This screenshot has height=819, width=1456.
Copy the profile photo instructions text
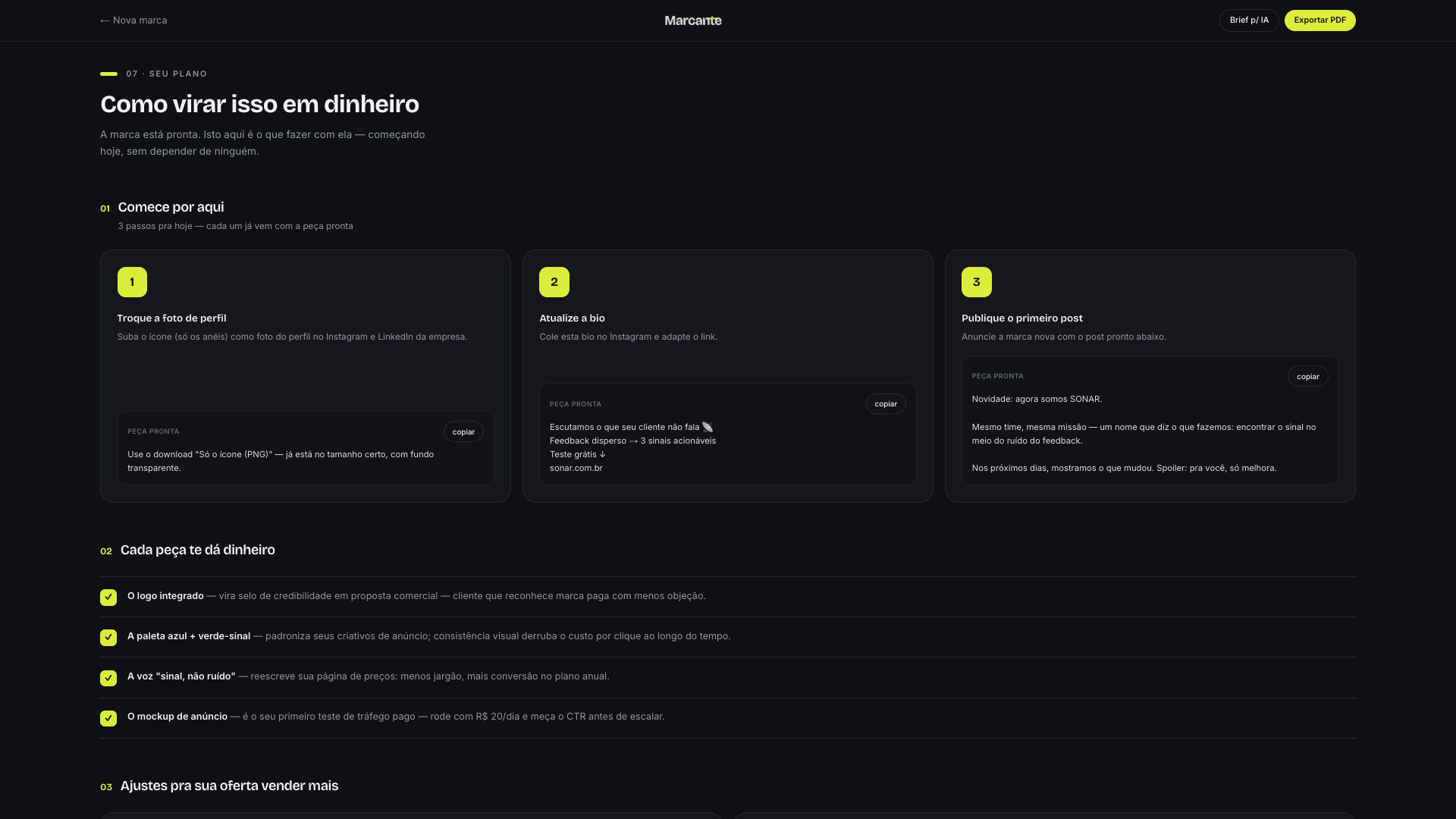[x=463, y=431]
